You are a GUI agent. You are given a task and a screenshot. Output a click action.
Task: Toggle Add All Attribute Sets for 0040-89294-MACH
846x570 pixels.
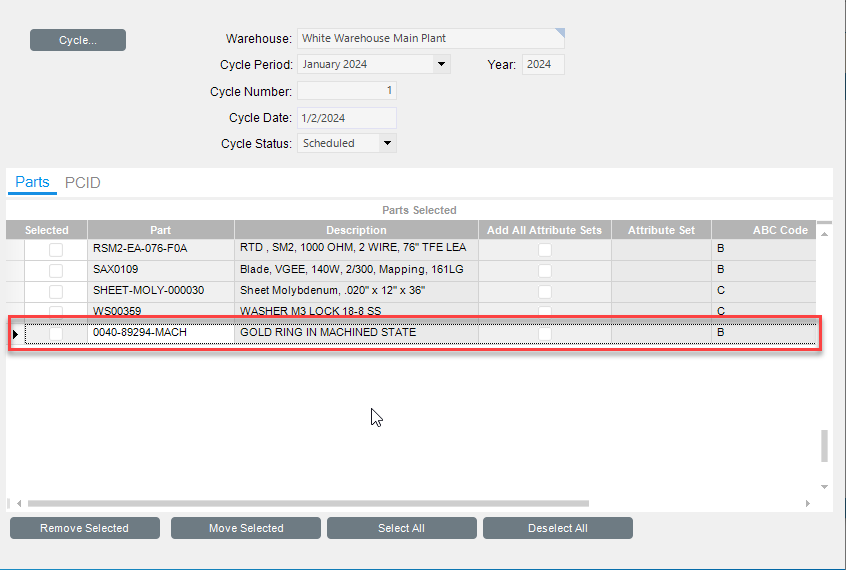(x=545, y=334)
